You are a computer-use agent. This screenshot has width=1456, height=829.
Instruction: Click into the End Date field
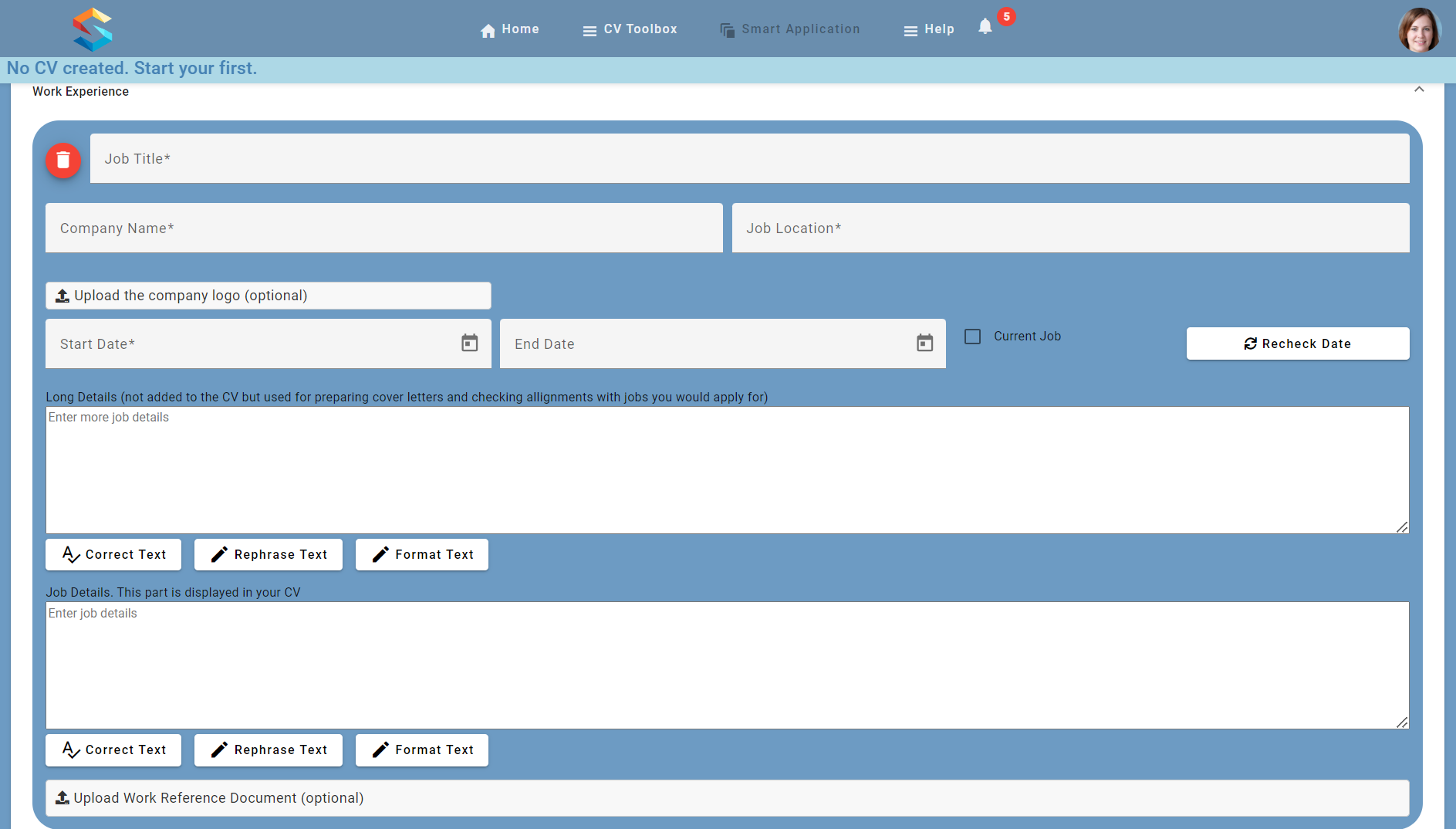click(x=723, y=343)
